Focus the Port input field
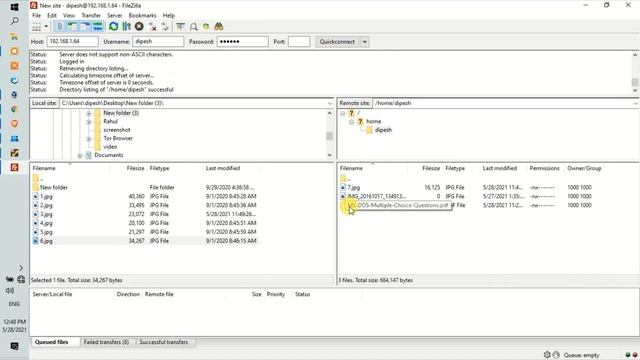This screenshot has width=640, height=360. coord(299,42)
